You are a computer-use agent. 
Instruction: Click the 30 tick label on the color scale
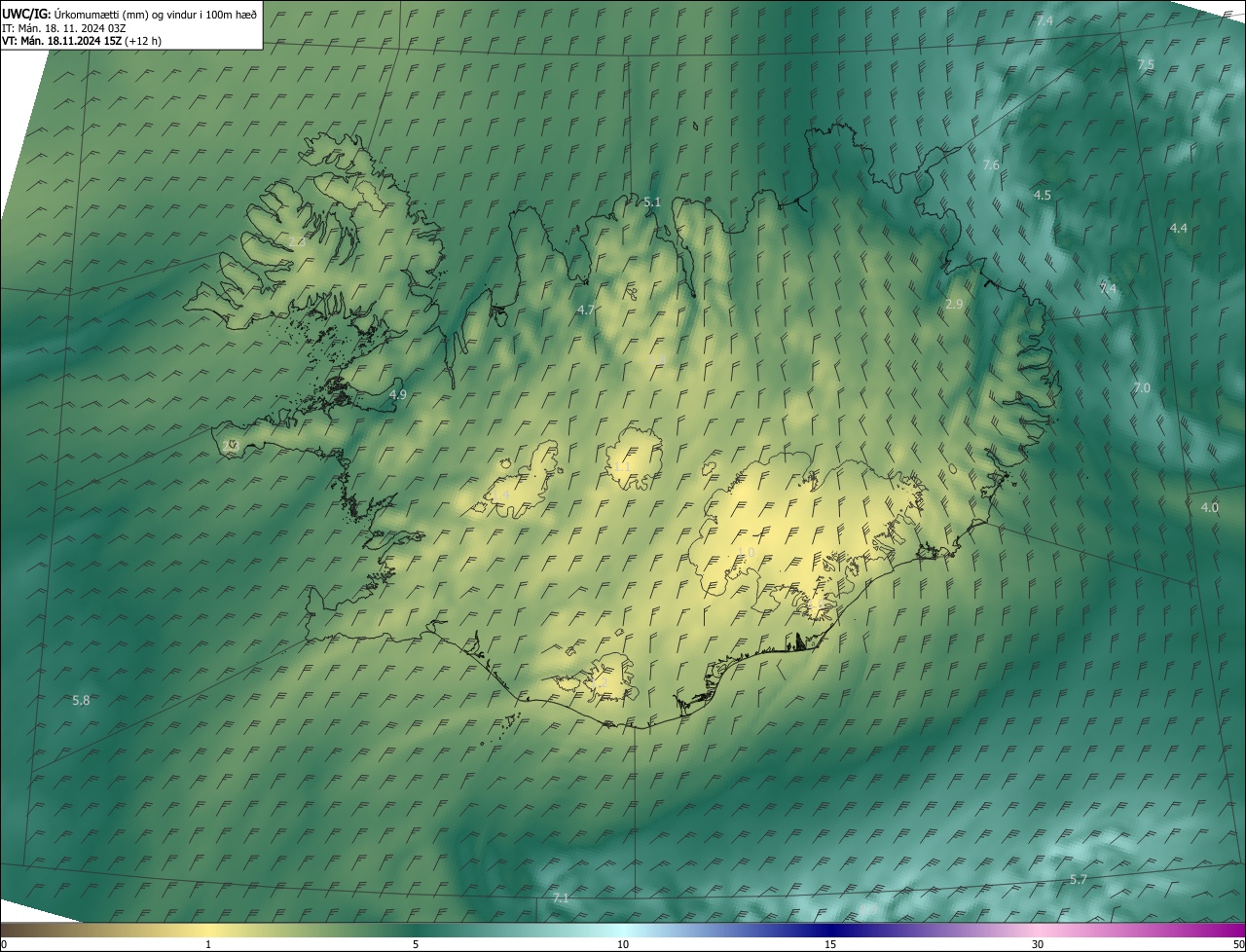[1038, 944]
